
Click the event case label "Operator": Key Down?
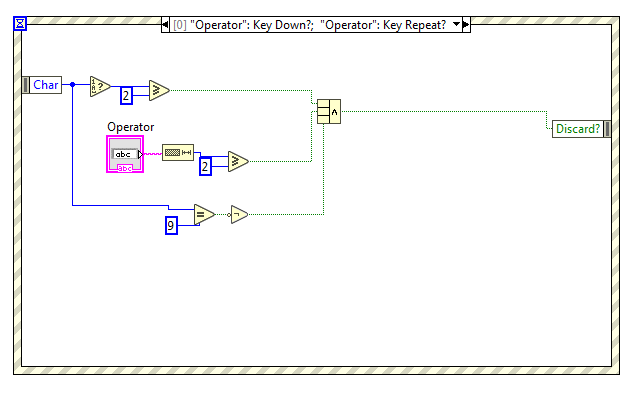tap(251, 25)
